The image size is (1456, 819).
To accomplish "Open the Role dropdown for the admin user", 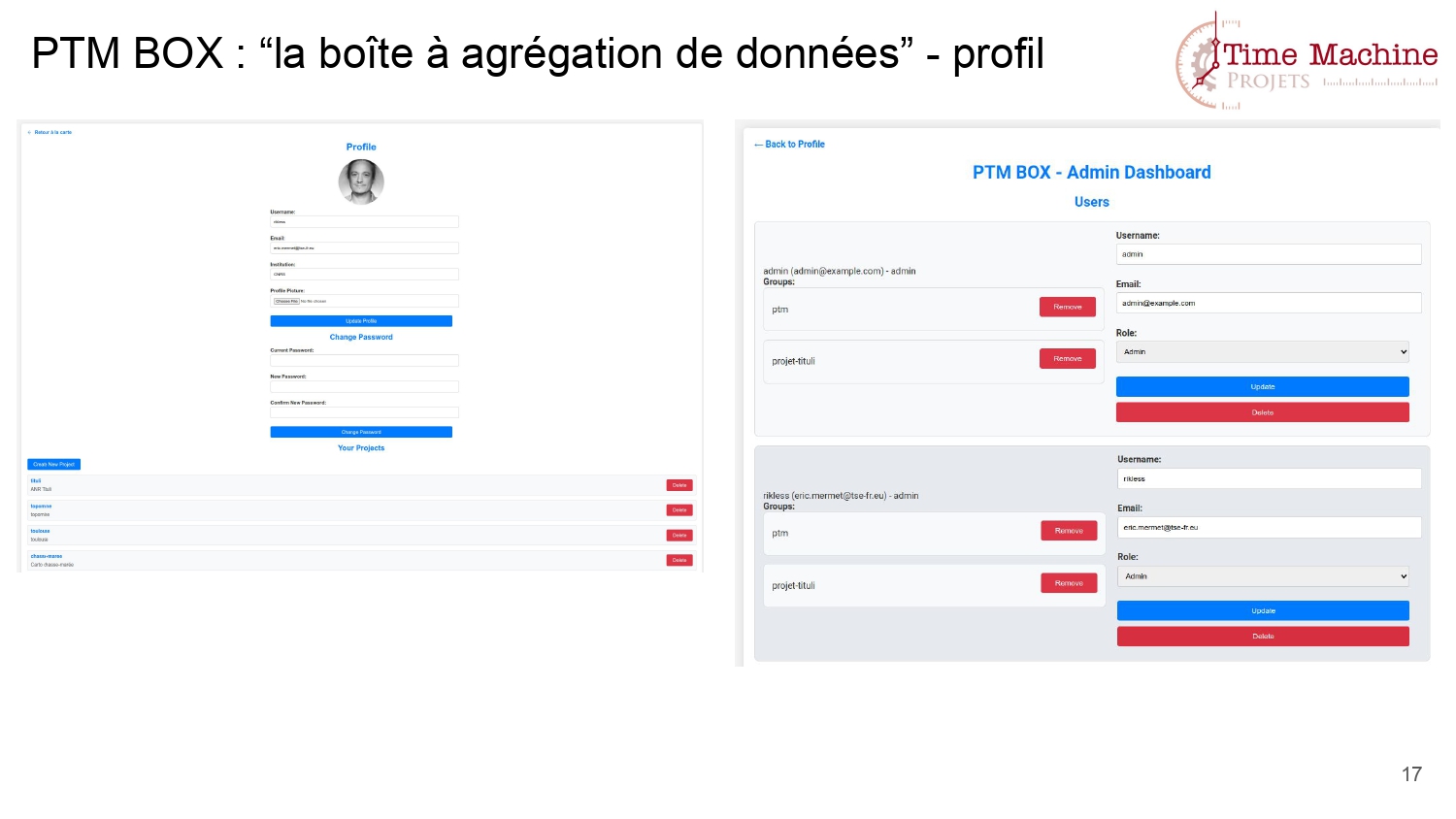I will tap(1262, 352).
